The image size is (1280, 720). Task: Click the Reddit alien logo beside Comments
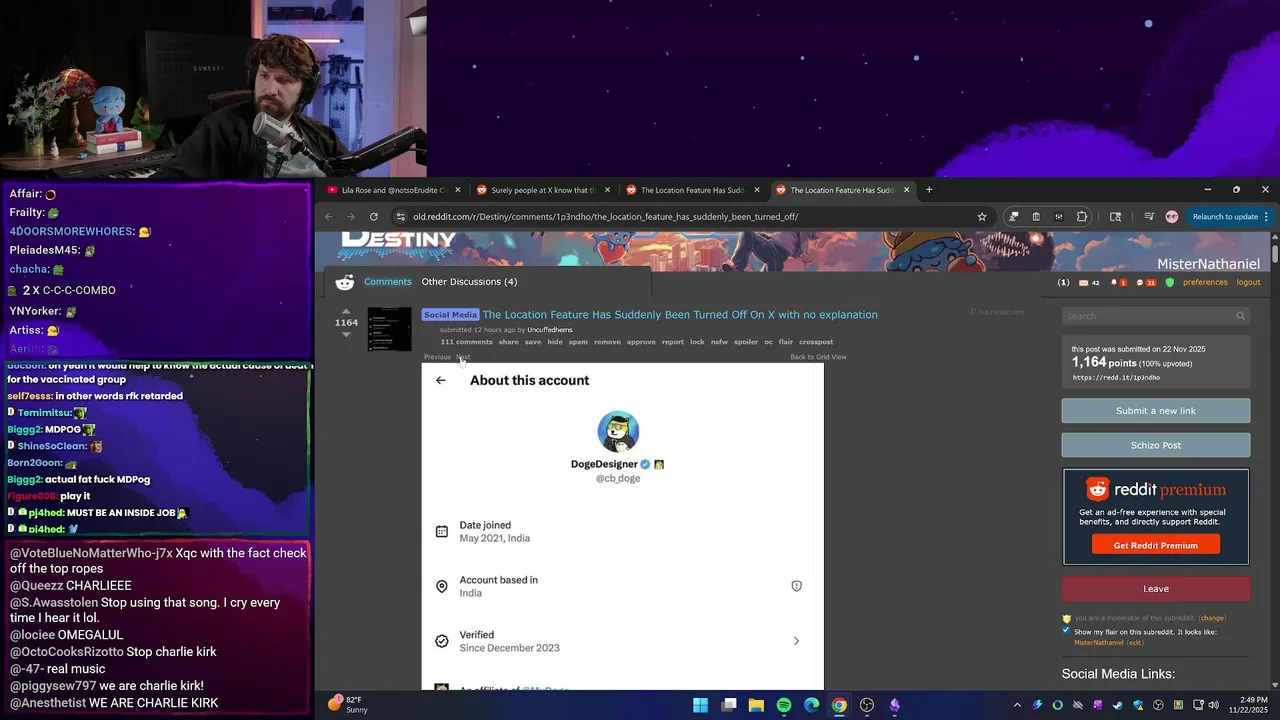click(345, 282)
